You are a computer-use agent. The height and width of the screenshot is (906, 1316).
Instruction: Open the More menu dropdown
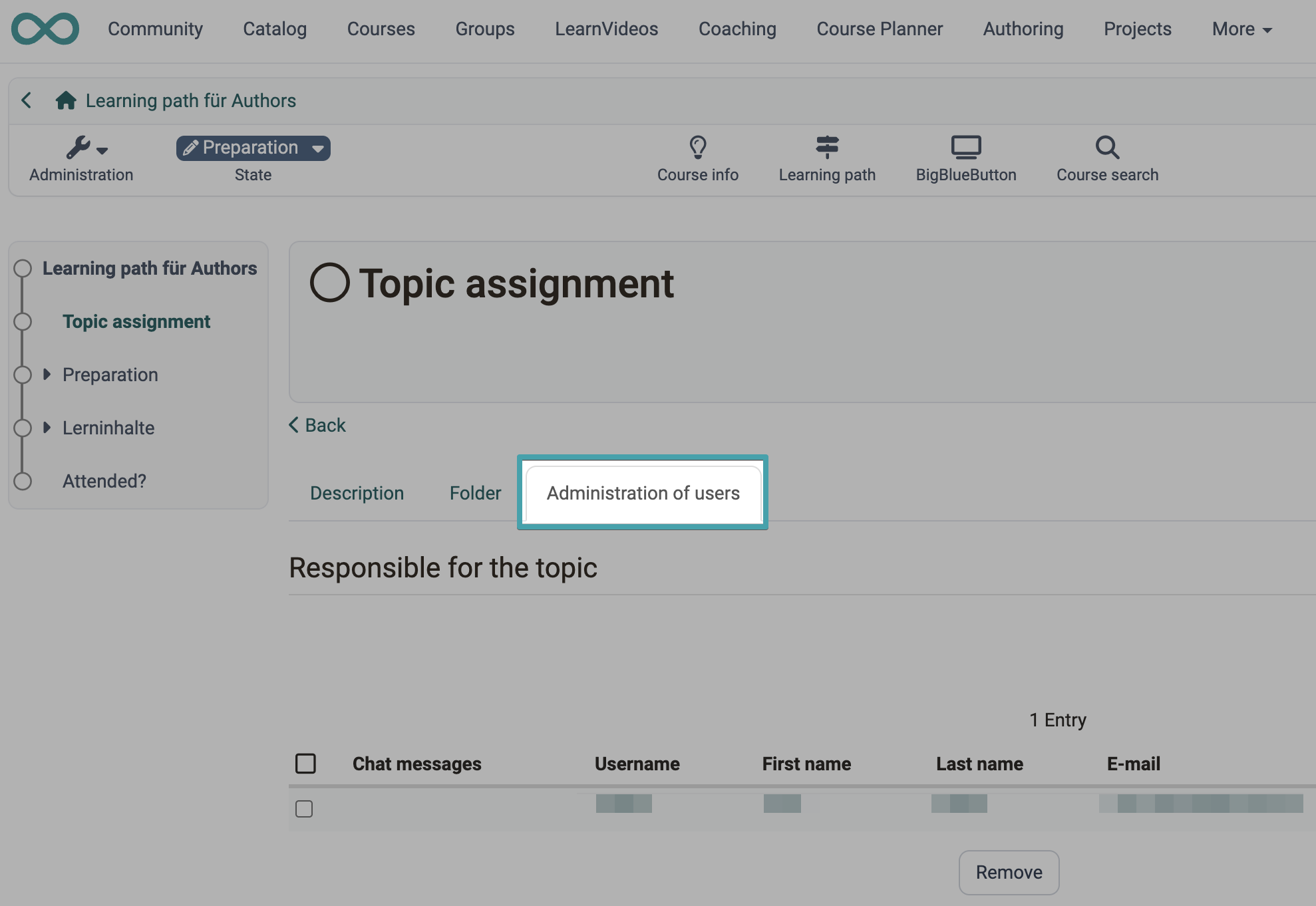1241,29
